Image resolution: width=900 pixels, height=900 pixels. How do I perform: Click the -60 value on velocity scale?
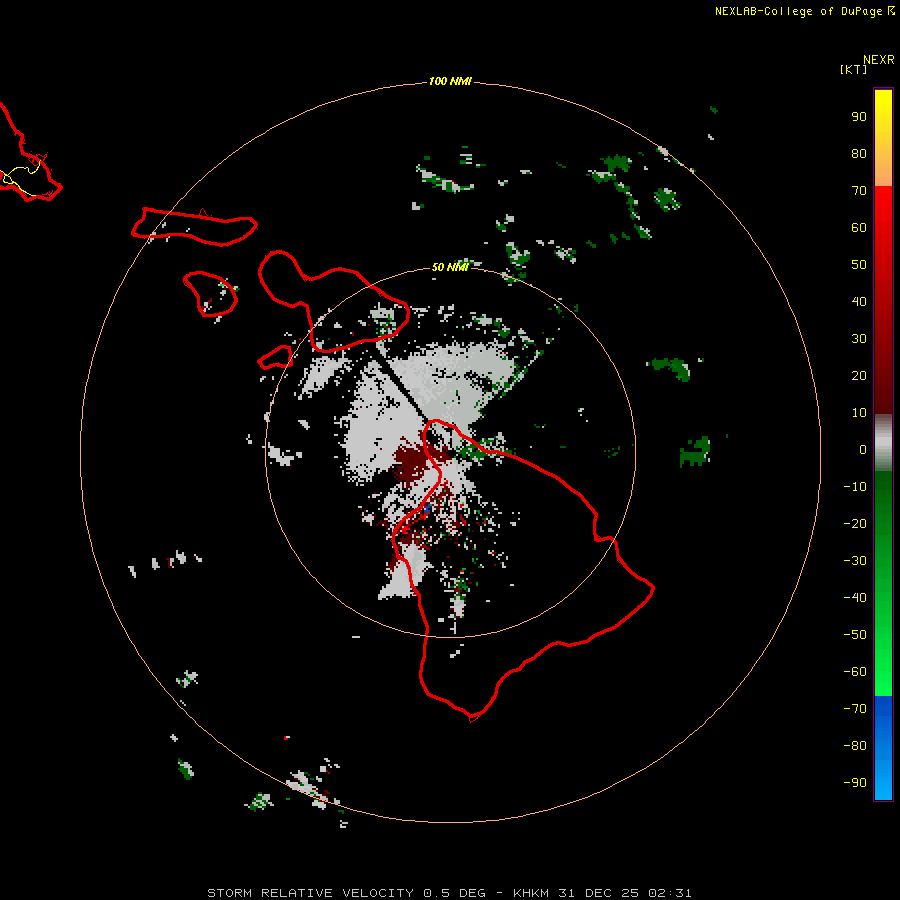click(x=855, y=672)
